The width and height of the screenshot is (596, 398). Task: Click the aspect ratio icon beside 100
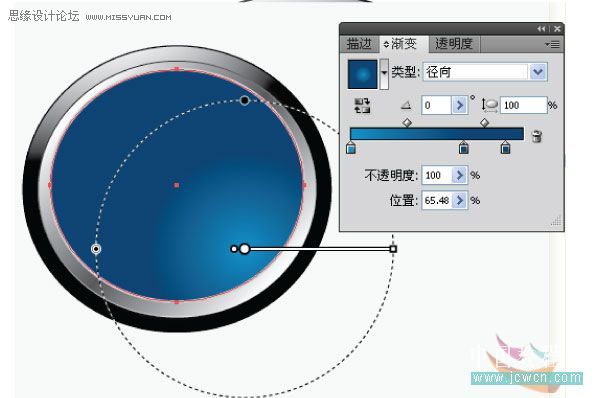pyautogui.click(x=490, y=105)
